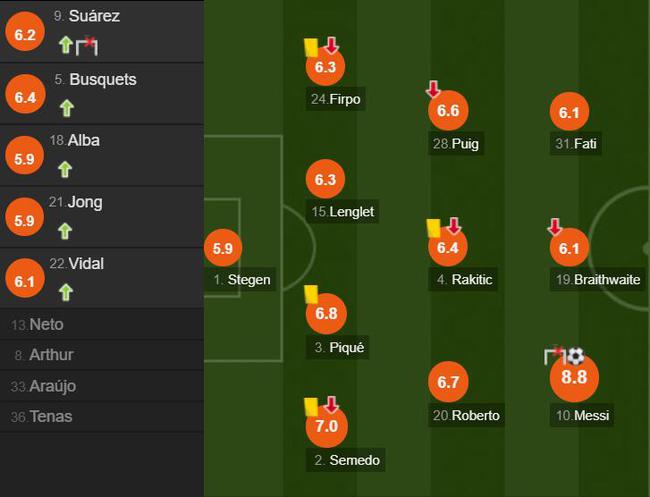Image resolution: width=650 pixels, height=497 pixels.
Task: Select Neto in the bench list
Action: (102, 324)
